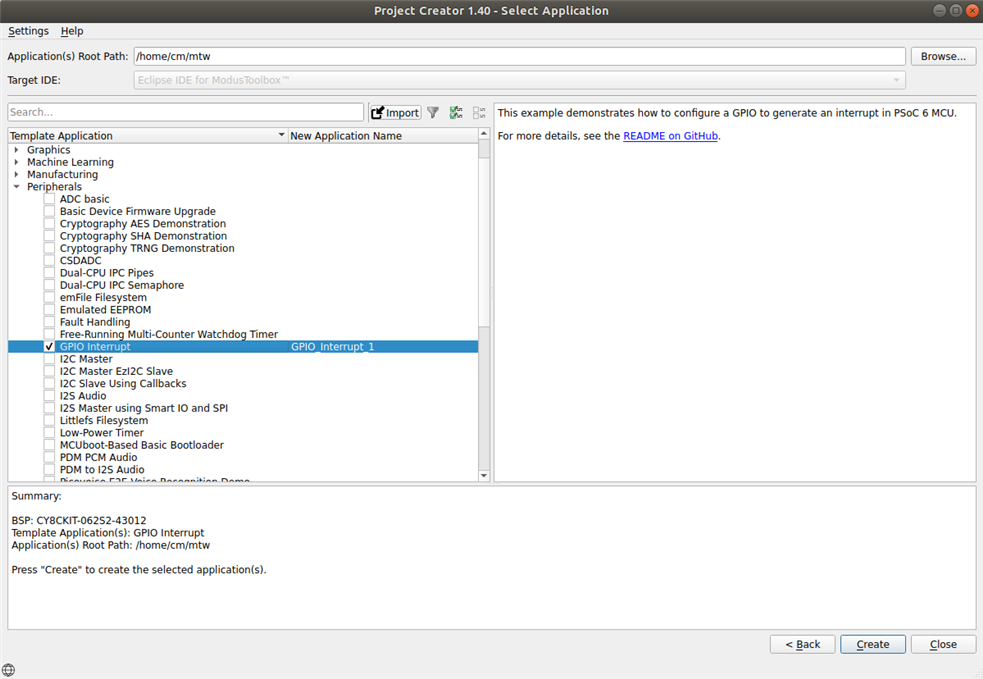Viewport: 983px width, 679px height.
Task: Open the README on GitHub link
Action: tap(670, 136)
